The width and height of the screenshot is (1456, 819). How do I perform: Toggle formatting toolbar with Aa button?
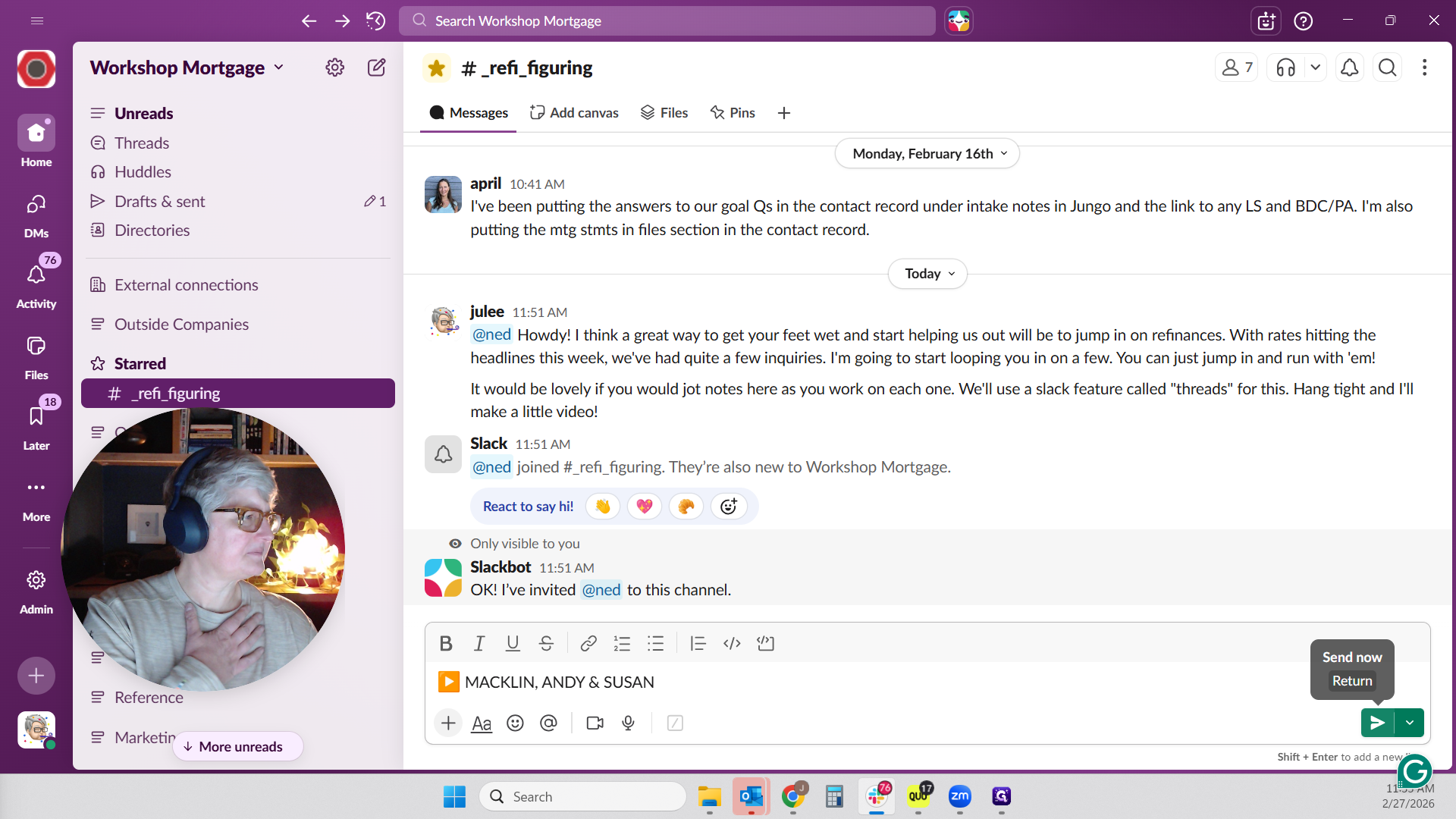tap(482, 723)
